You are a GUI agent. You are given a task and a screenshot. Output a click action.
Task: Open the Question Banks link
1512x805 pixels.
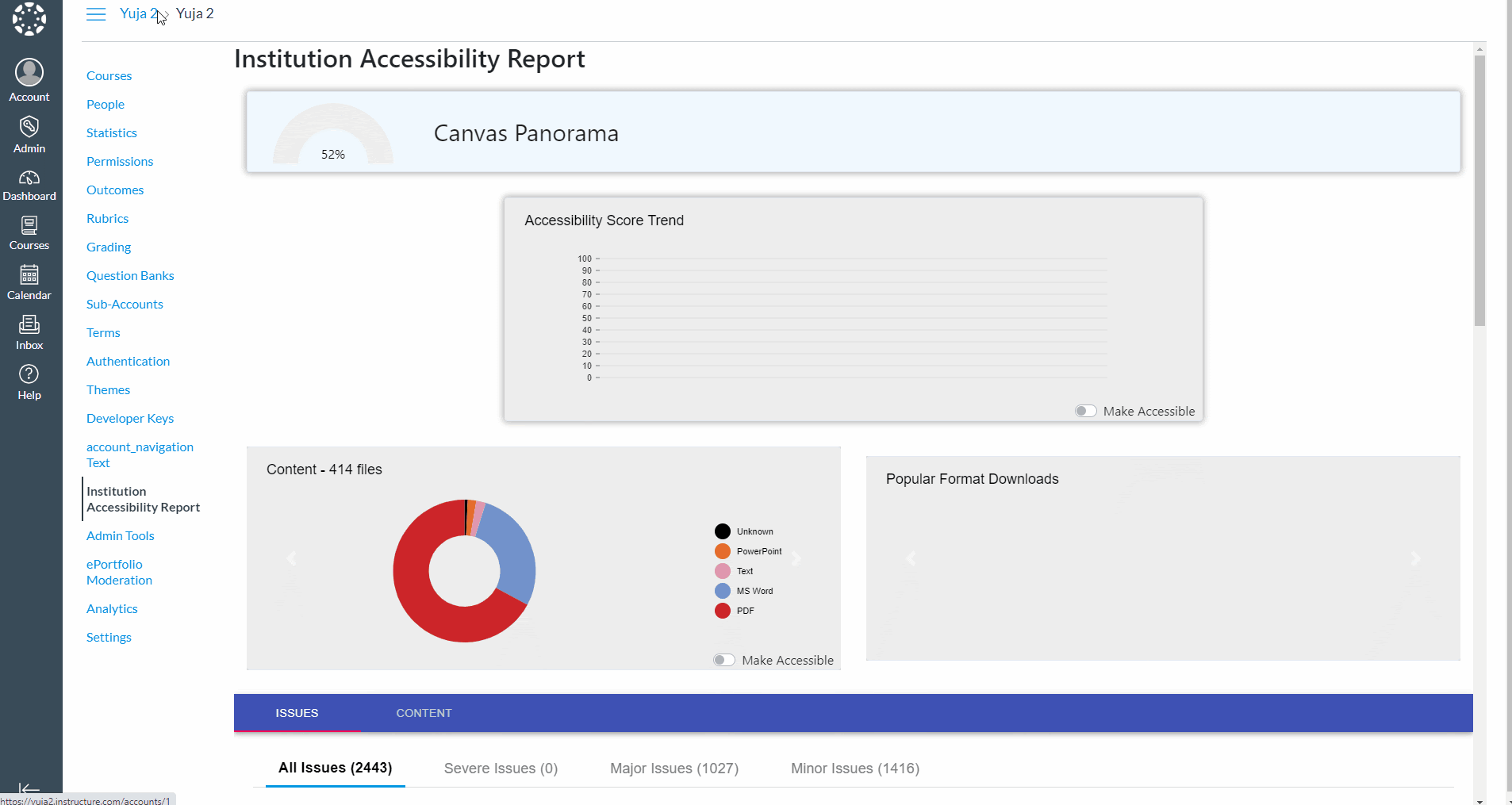point(130,276)
